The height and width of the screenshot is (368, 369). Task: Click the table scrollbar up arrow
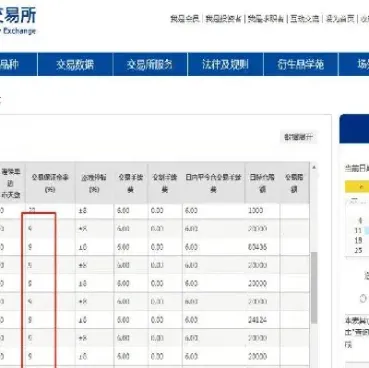coord(314,167)
